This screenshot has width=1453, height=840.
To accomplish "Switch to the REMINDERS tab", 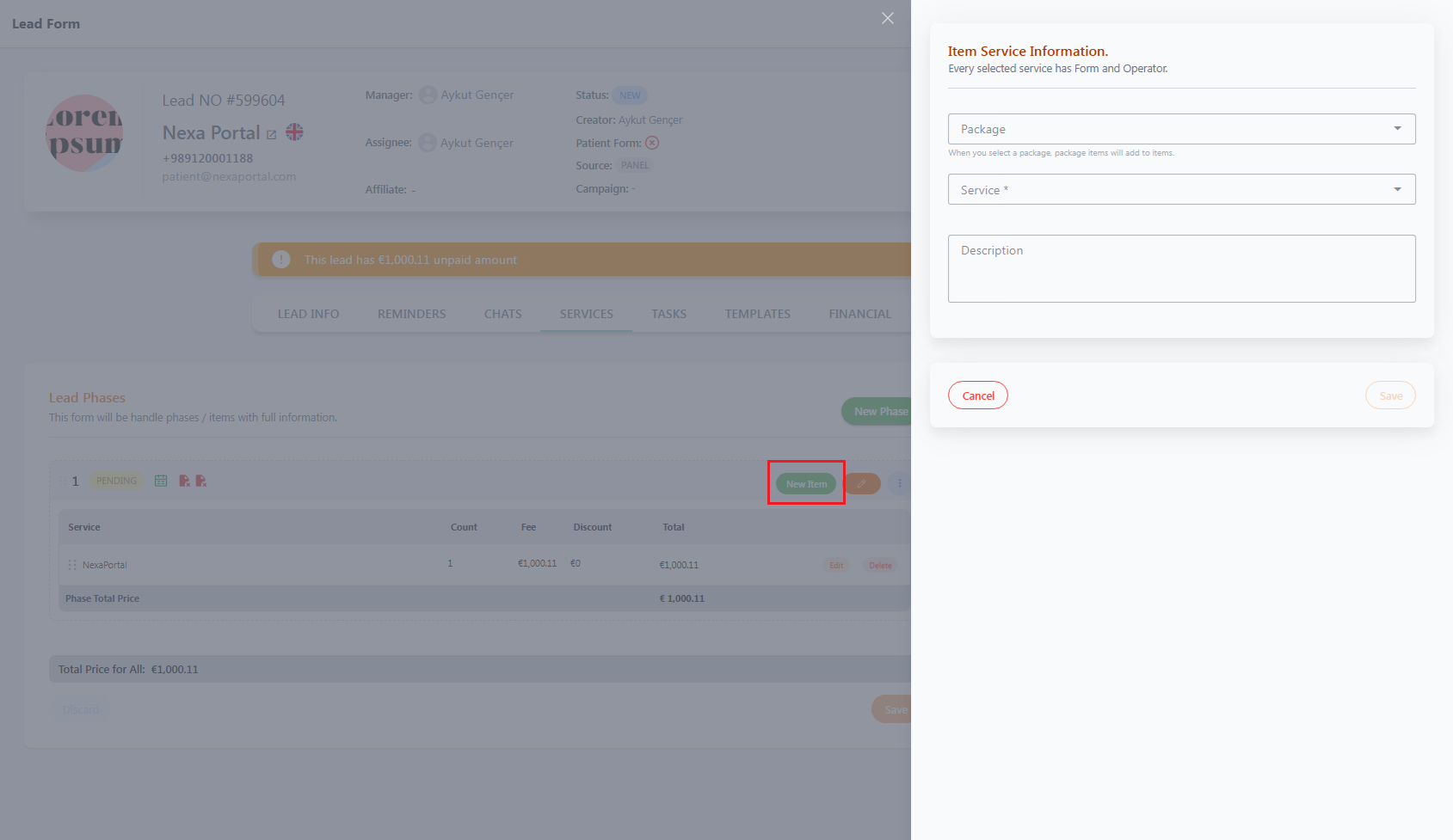I will pyautogui.click(x=411, y=314).
